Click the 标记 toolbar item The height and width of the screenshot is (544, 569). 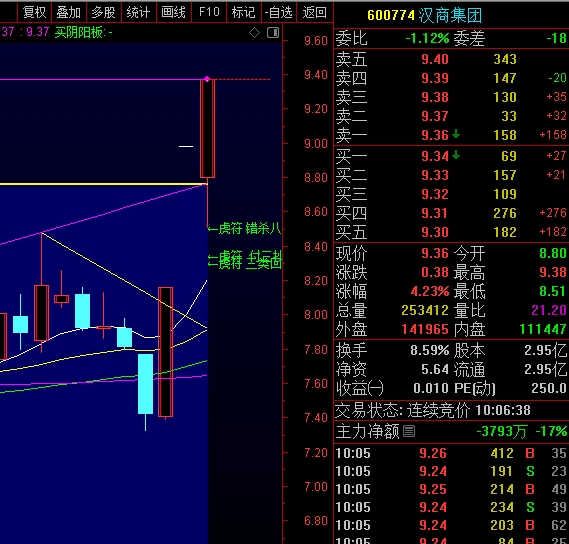click(243, 12)
